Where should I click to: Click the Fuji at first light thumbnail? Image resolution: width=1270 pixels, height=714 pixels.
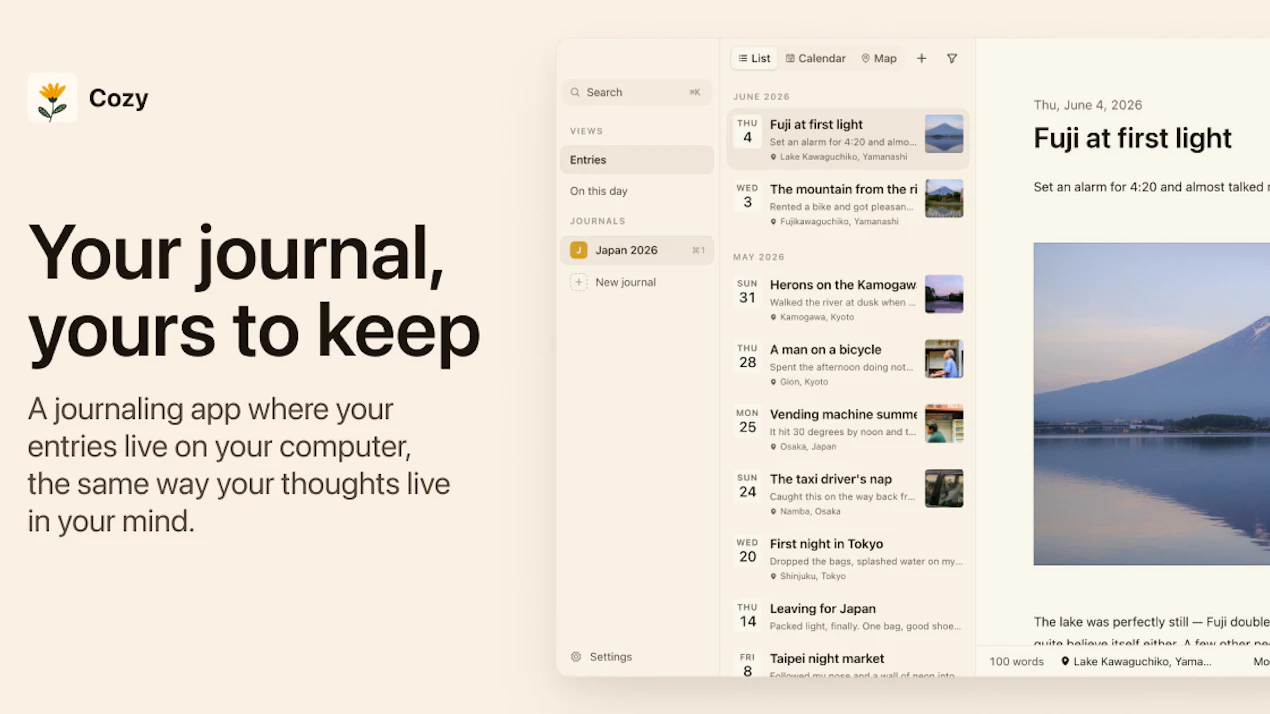944,134
